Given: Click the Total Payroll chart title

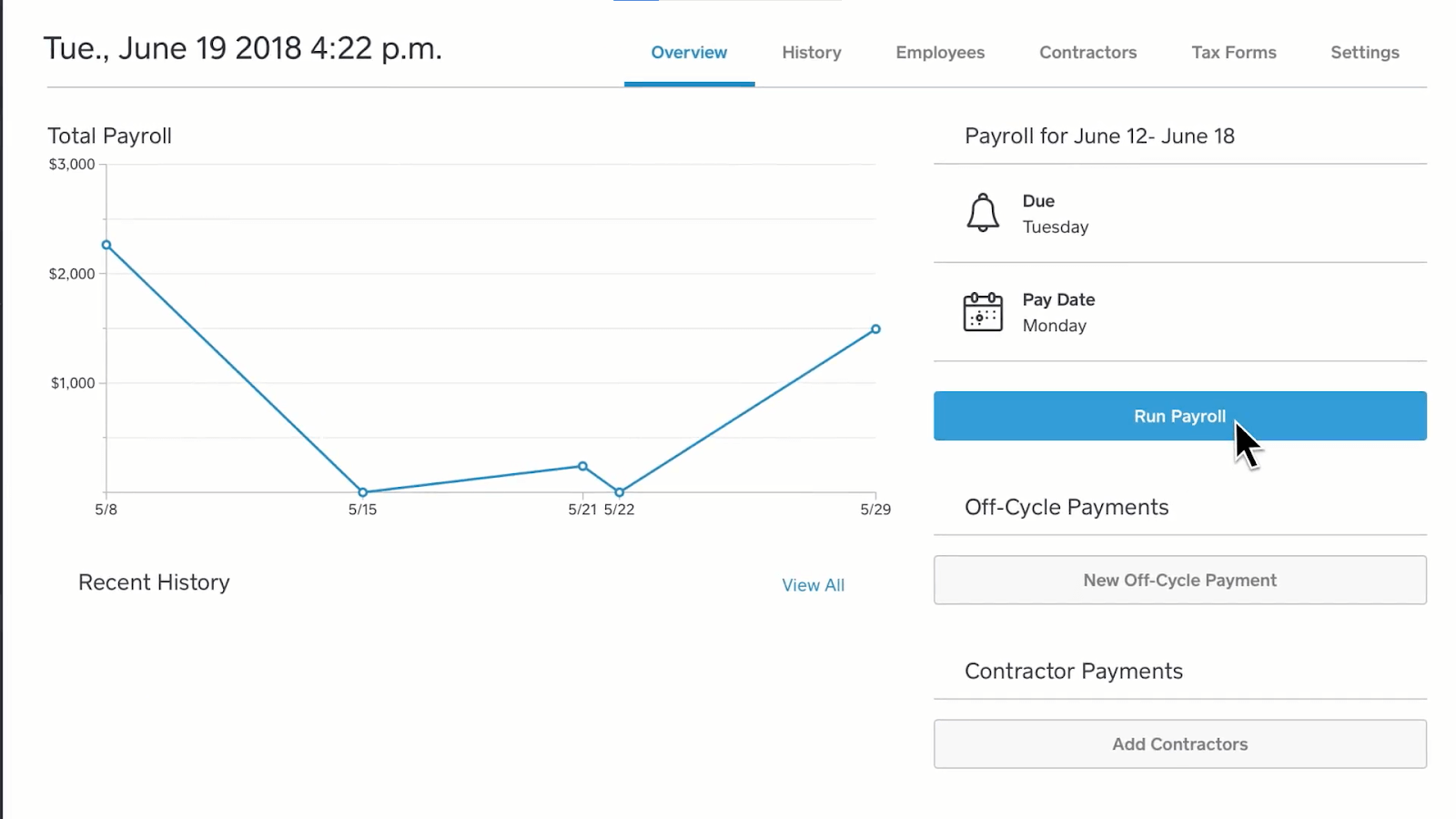Looking at the screenshot, I should pos(109,136).
